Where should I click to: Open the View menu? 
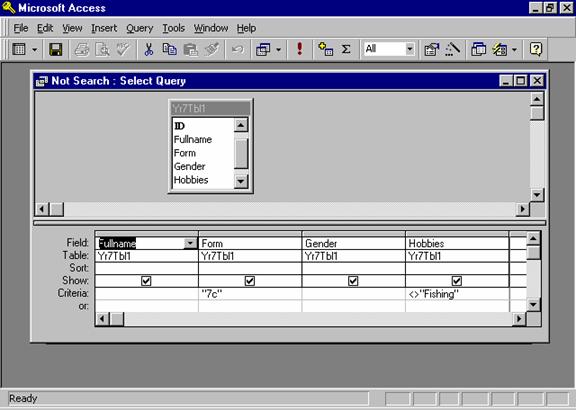click(72, 28)
